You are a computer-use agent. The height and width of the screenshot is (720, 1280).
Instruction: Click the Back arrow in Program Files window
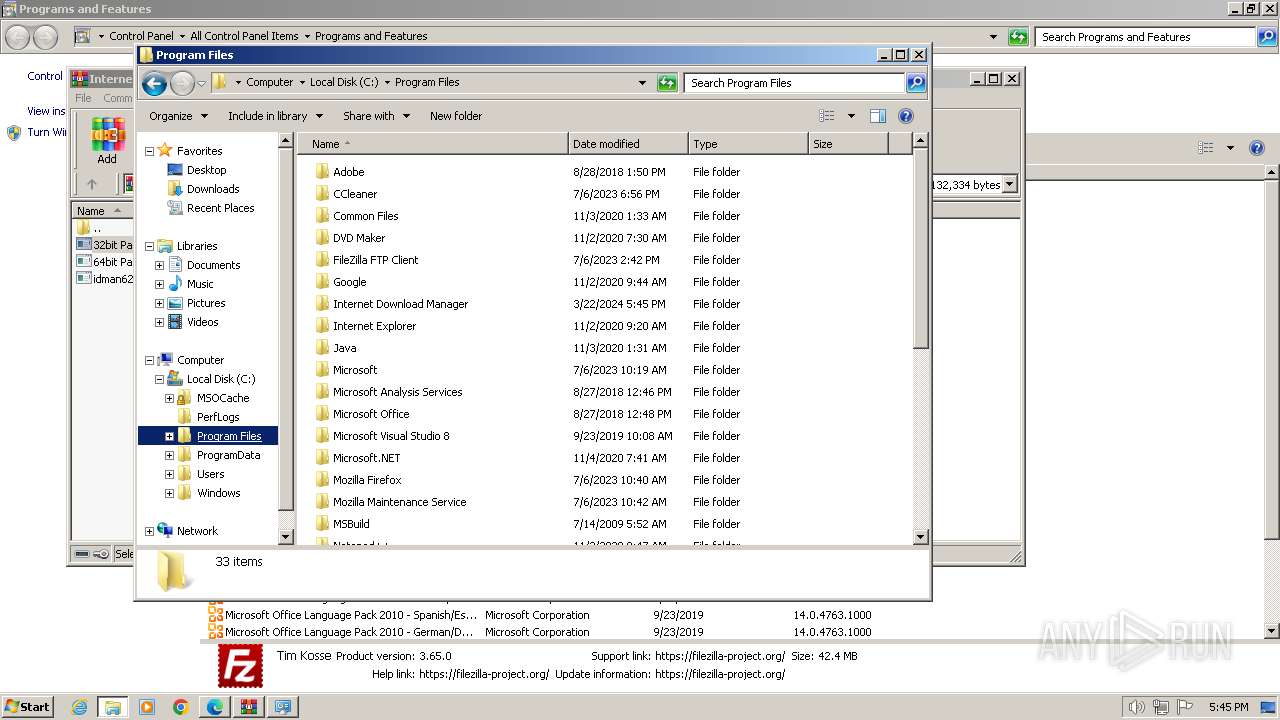pyautogui.click(x=154, y=83)
